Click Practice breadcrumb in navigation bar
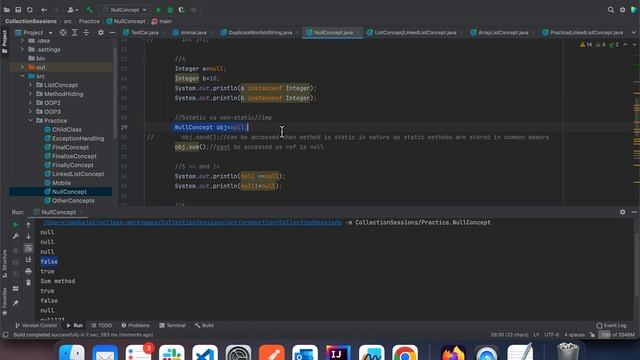This screenshot has width=640, height=360. coord(89,21)
